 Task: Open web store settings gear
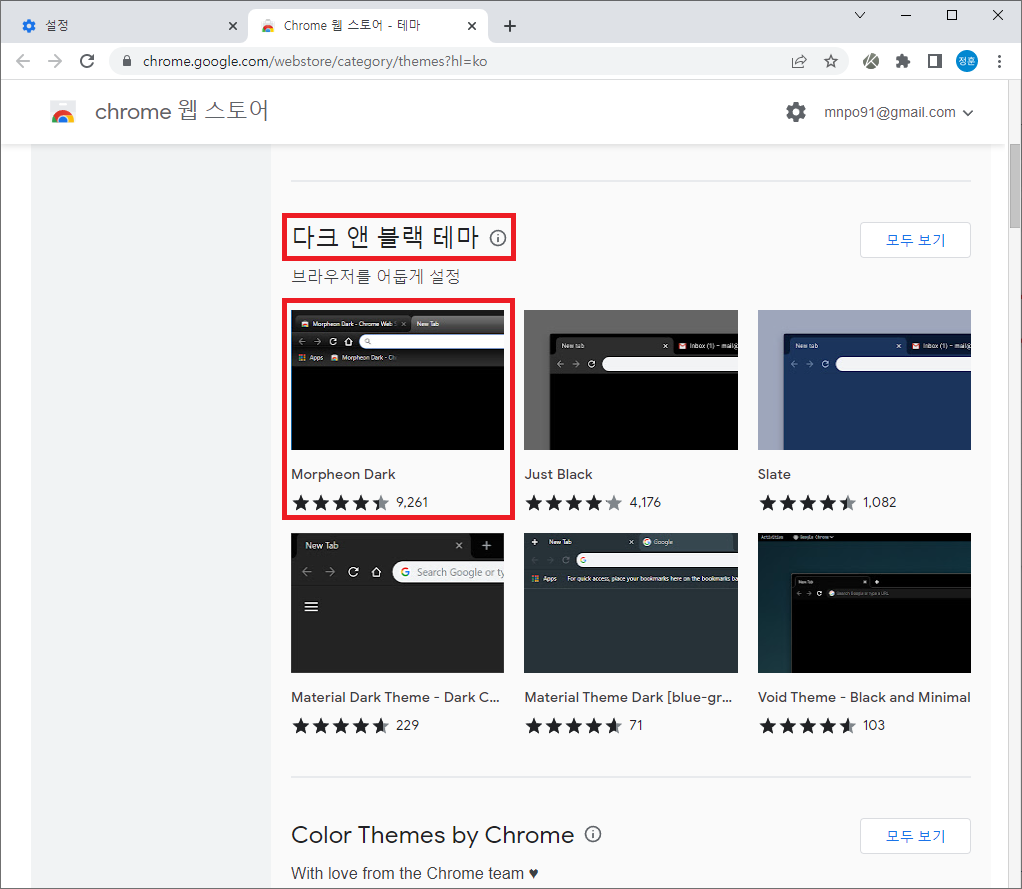pyautogui.click(x=796, y=112)
